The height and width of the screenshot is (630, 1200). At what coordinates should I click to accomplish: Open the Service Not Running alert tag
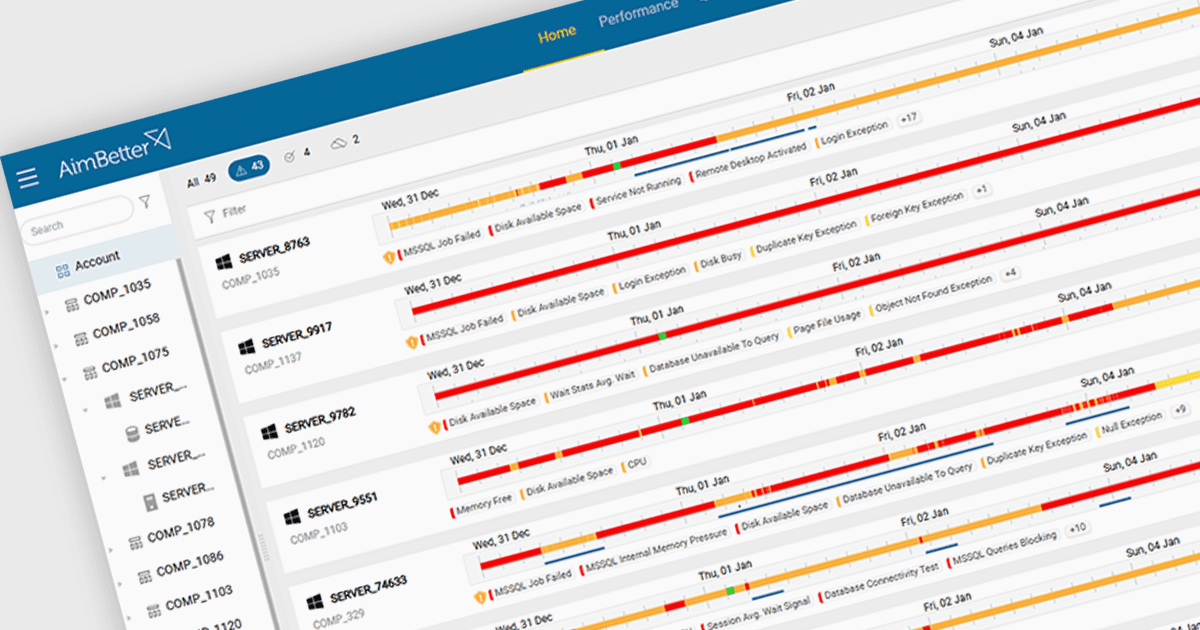point(637,190)
